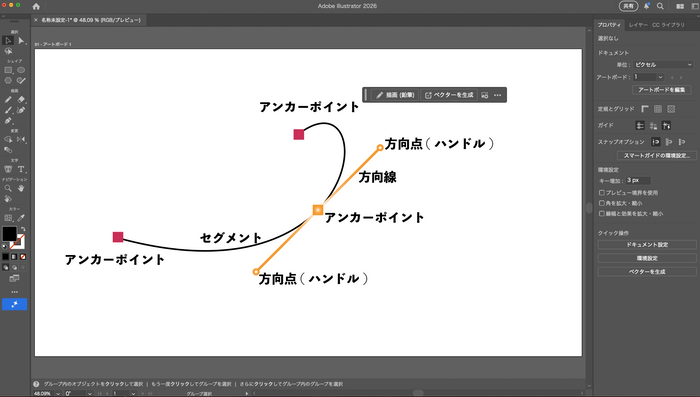Switch to the プロパティ tab
This screenshot has height=397, width=700.
(x=609, y=25)
